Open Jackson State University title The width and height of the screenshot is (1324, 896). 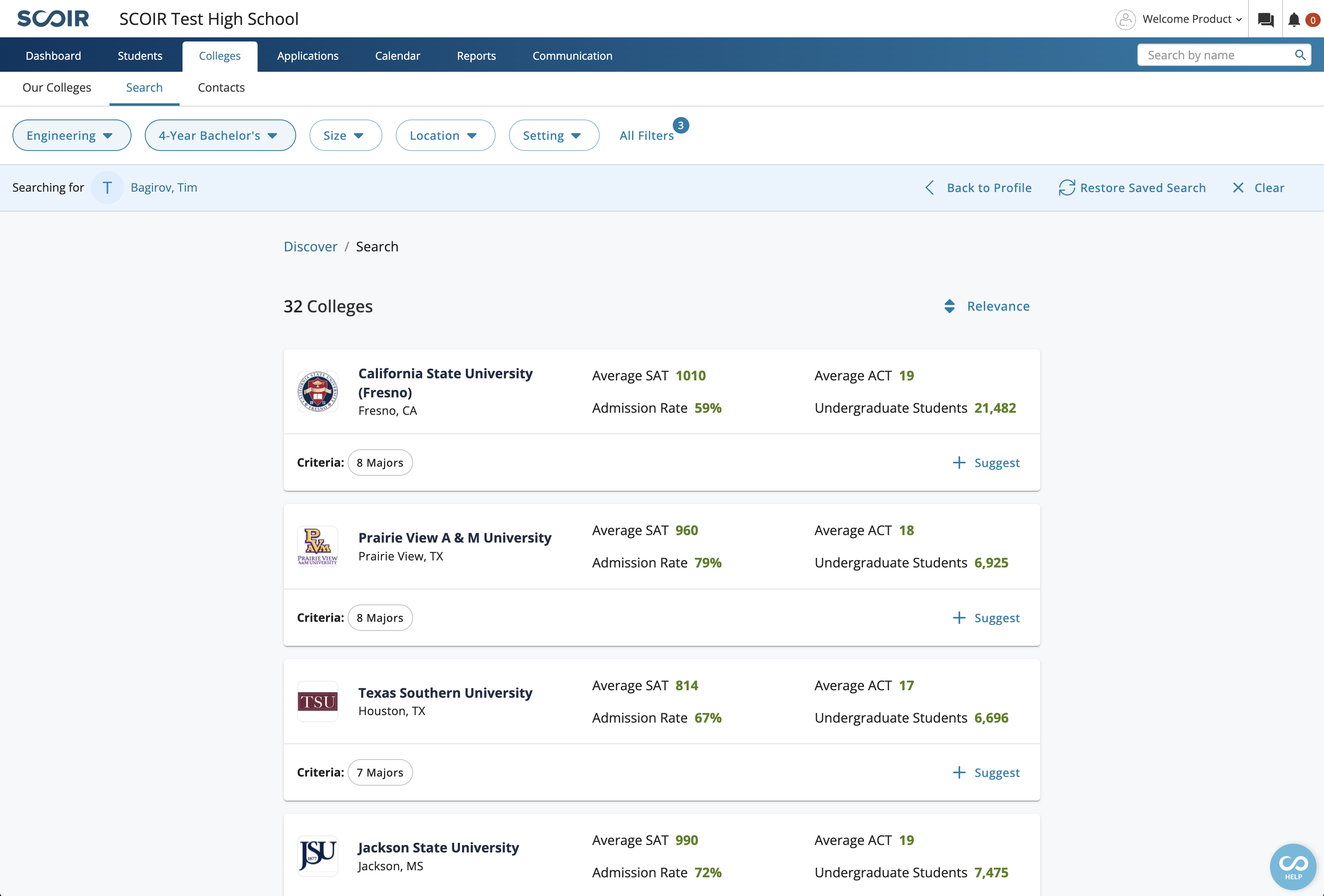[439, 847]
